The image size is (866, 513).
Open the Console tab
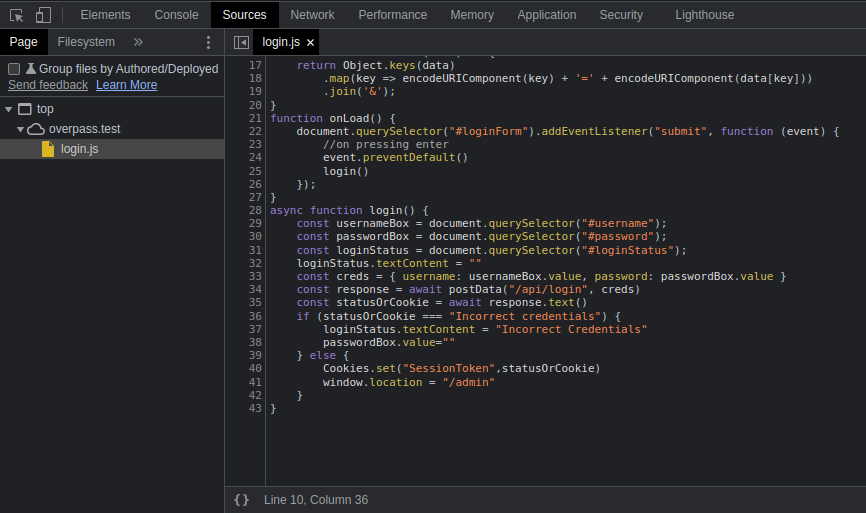click(176, 15)
